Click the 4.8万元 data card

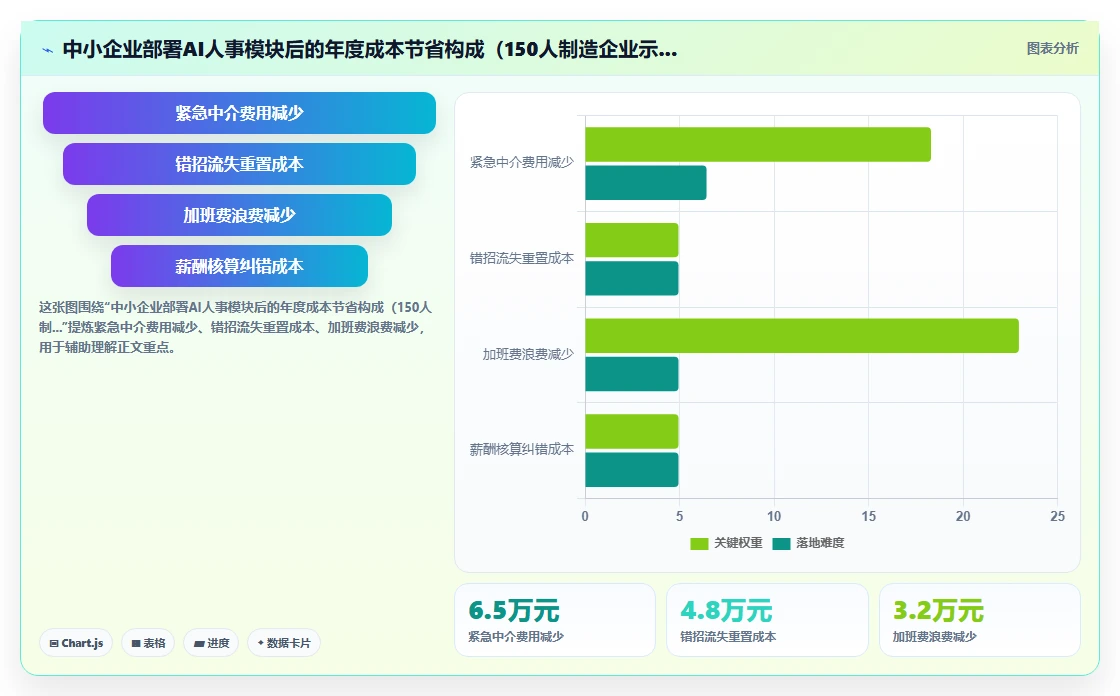[x=767, y=620]
